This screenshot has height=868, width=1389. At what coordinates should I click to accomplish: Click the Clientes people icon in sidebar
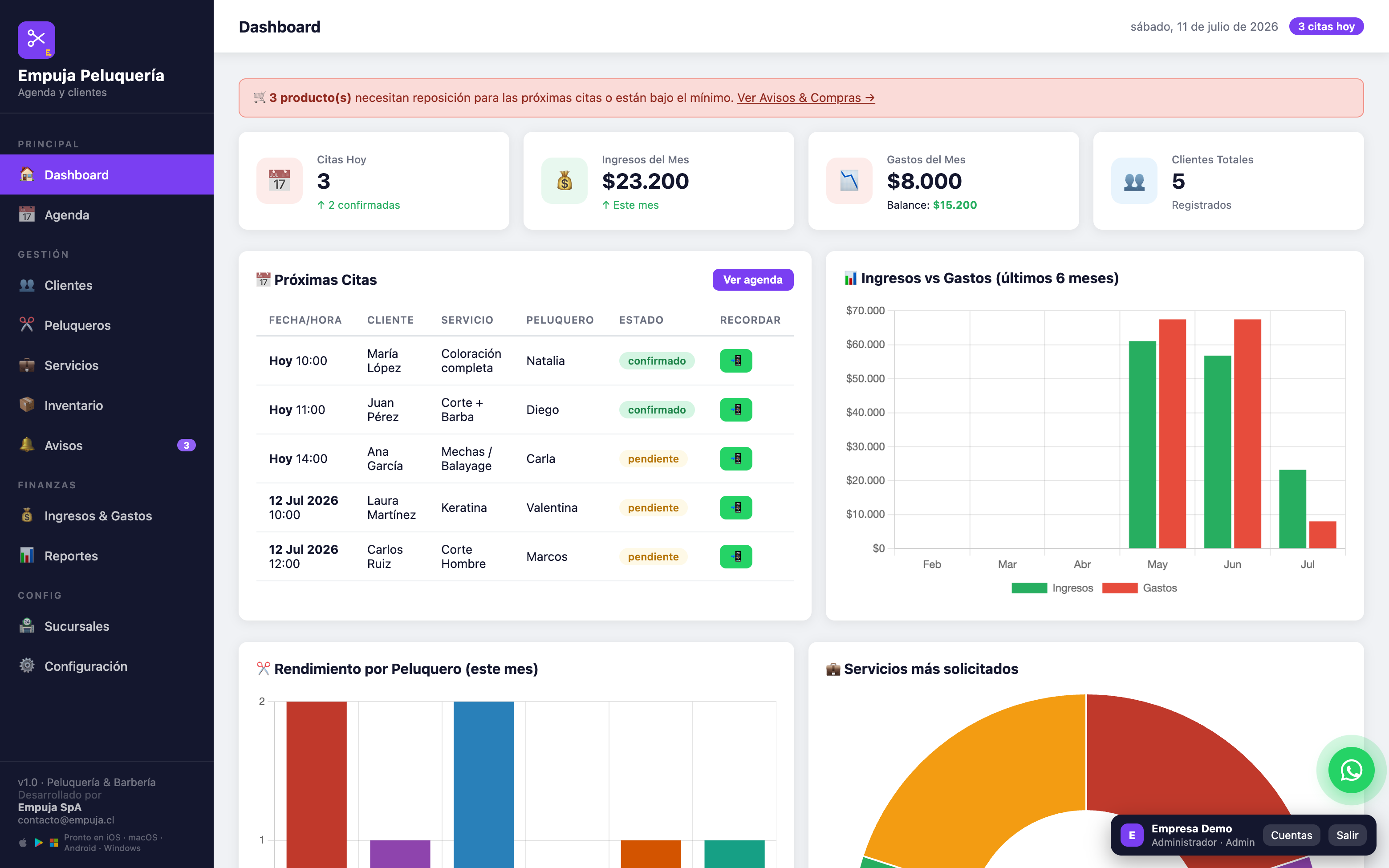(27, 285)
